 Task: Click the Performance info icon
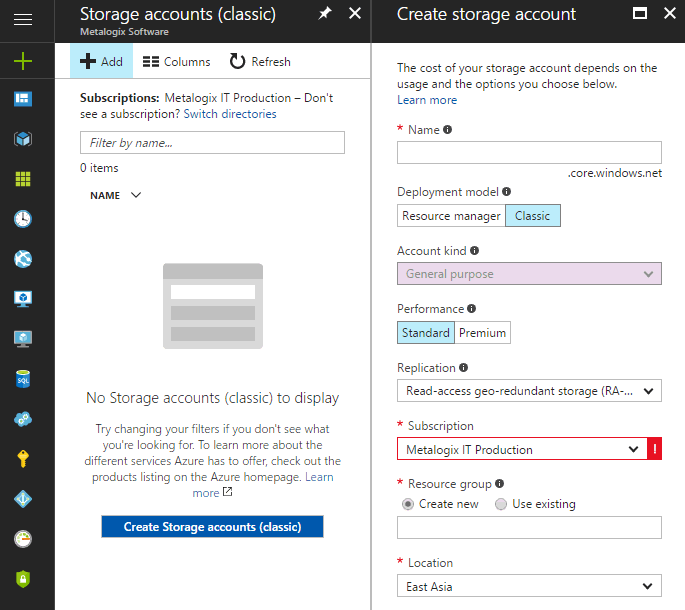(471, 308)
